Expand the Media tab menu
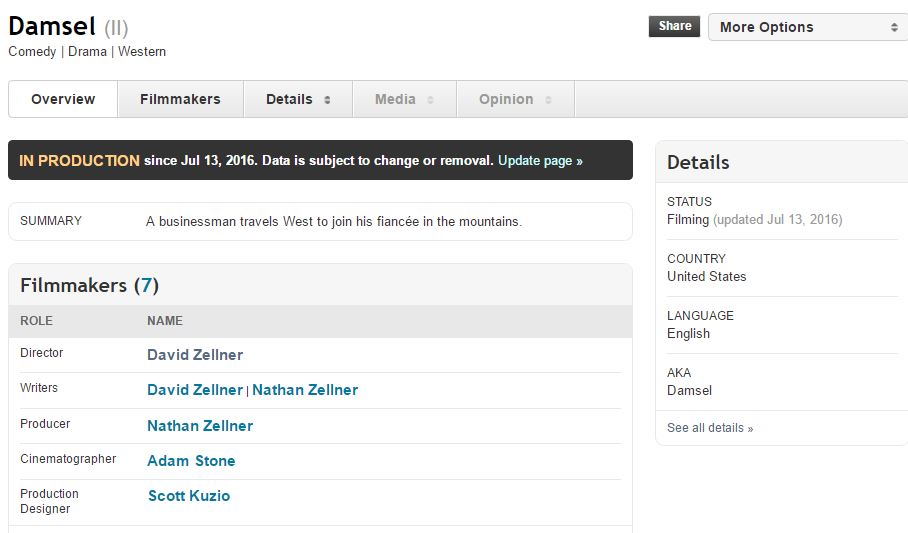 click(x=404, y=99)
